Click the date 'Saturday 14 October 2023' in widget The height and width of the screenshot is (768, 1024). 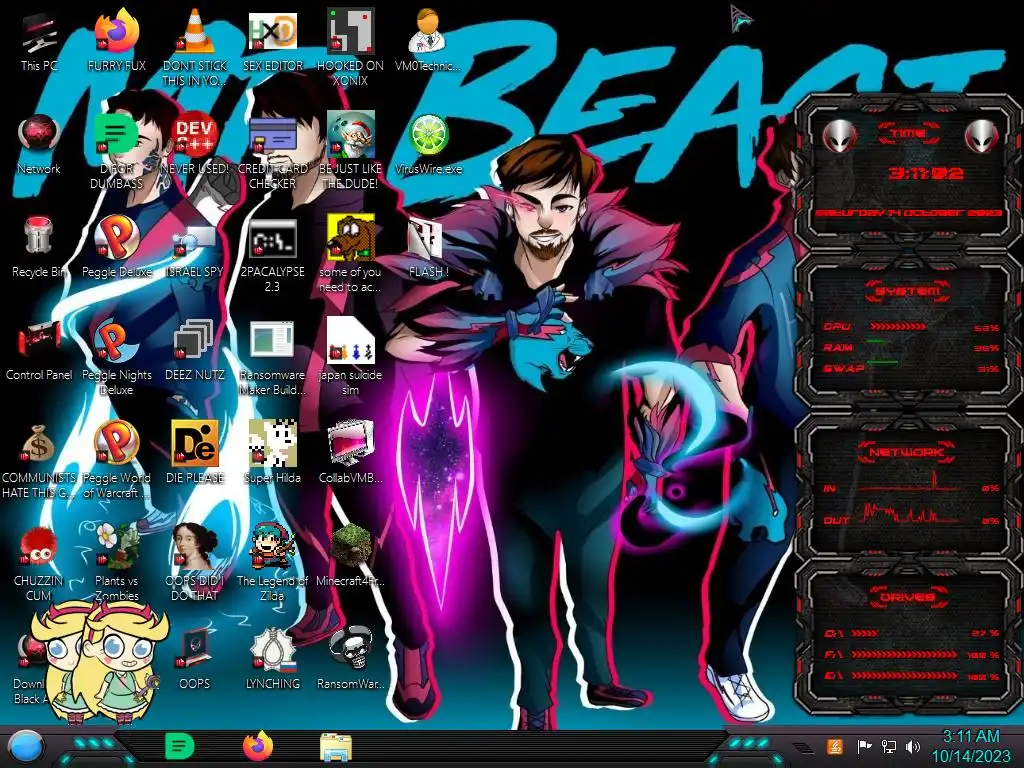click(x=908, y=213)
